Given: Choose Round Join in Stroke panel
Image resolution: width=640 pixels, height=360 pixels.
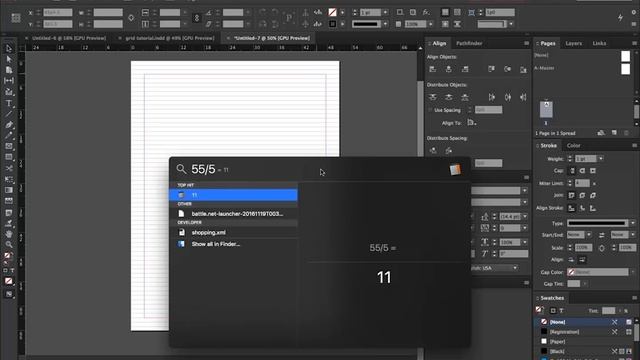Looking at the screenshot, I should pos(582,196).
